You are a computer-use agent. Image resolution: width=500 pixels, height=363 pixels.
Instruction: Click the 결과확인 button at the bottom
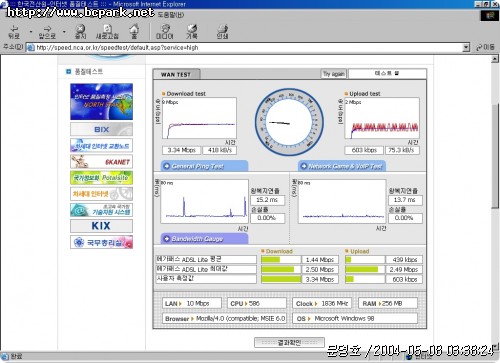(x=289, y=342)
